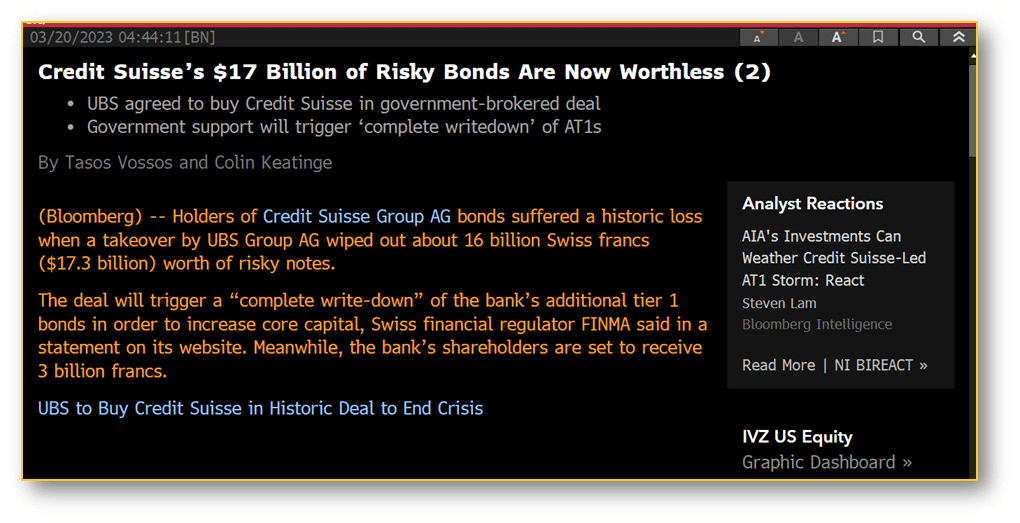Open the NI BIREACT » function link
This screenshot has width=1020, height=523.
pyautogui.click(x=881, y=366)
